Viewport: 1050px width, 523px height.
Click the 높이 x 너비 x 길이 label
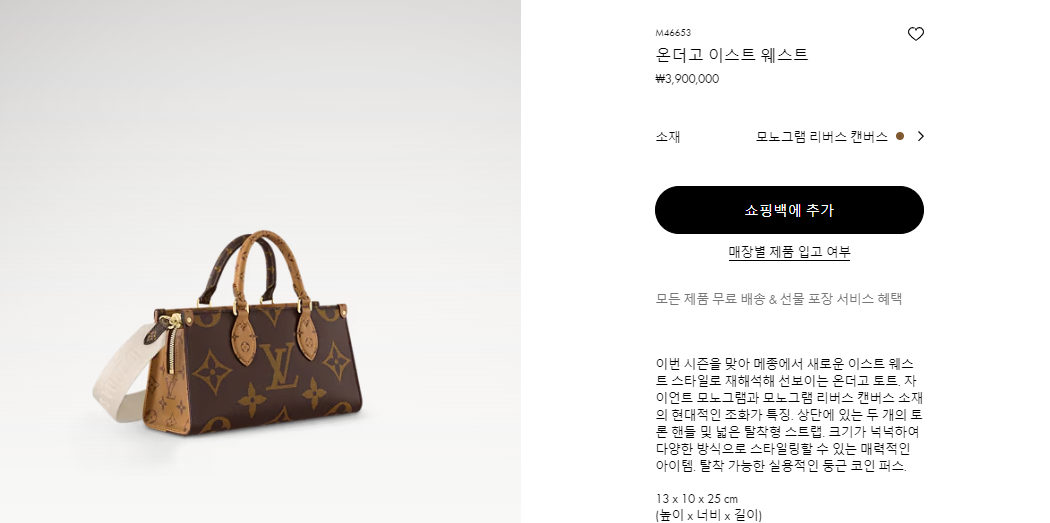(708, 515)
